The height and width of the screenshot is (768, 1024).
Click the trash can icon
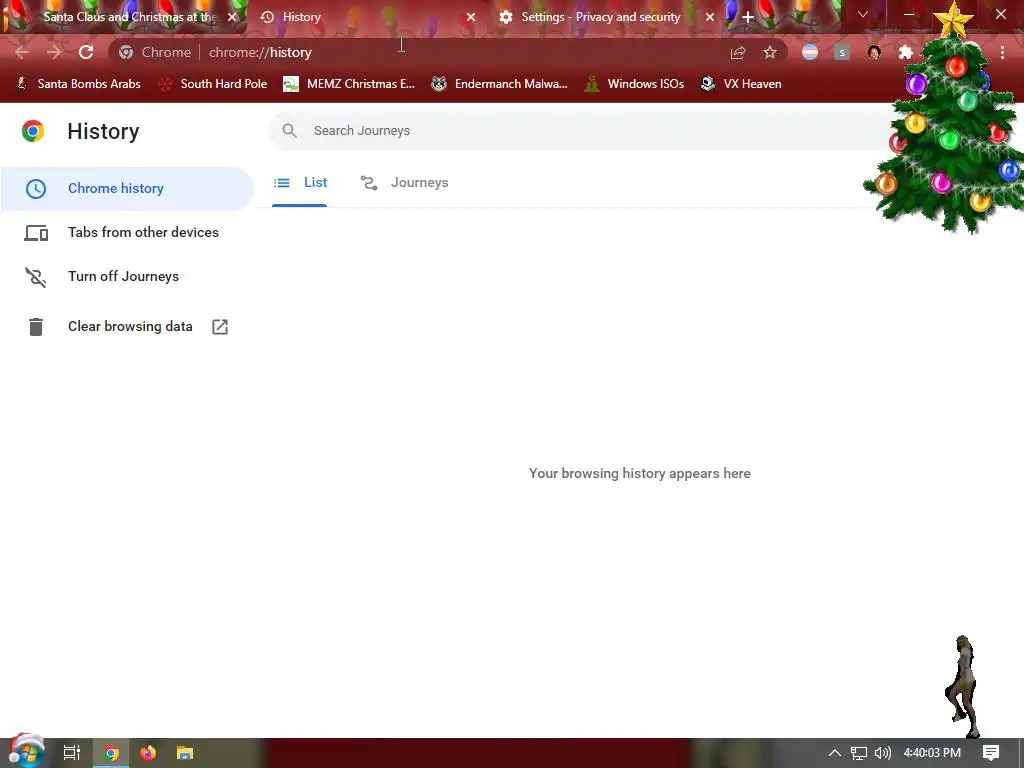pos(36,327)
